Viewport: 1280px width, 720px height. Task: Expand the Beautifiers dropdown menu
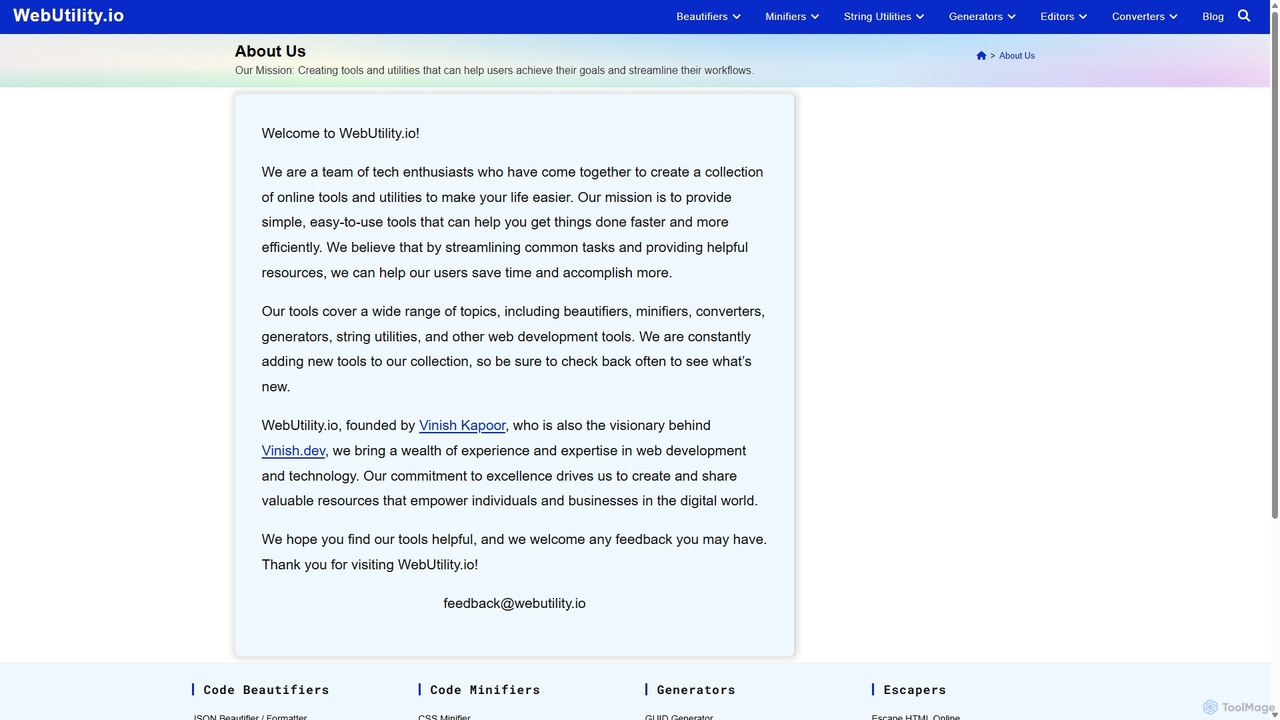click(709, 16)
